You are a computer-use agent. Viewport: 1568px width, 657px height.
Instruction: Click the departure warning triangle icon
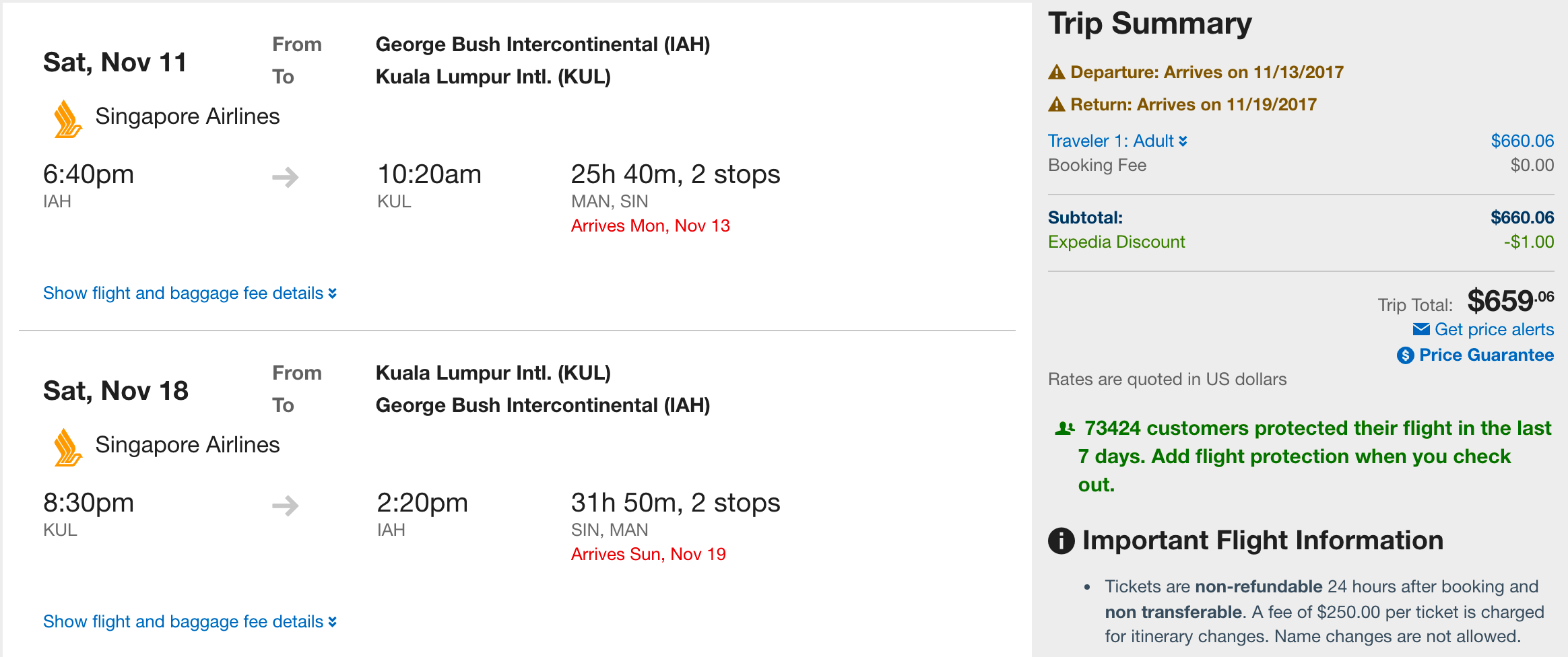pyautogui.click(x=1057, y=73)
